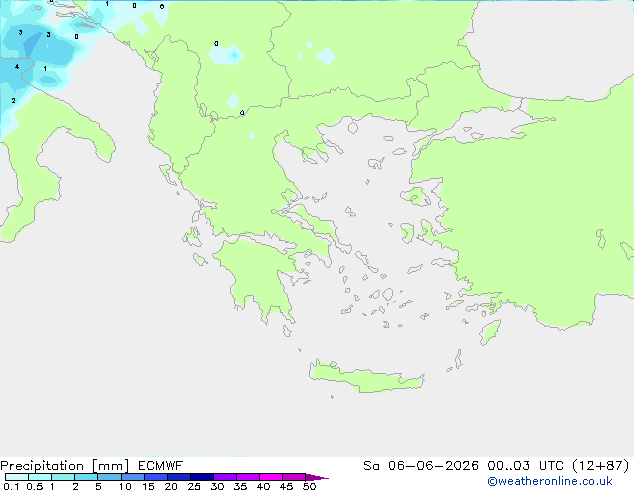Click the legend swatch between 1 and 2
Viewport: 634px width, 490px height.
63,477
